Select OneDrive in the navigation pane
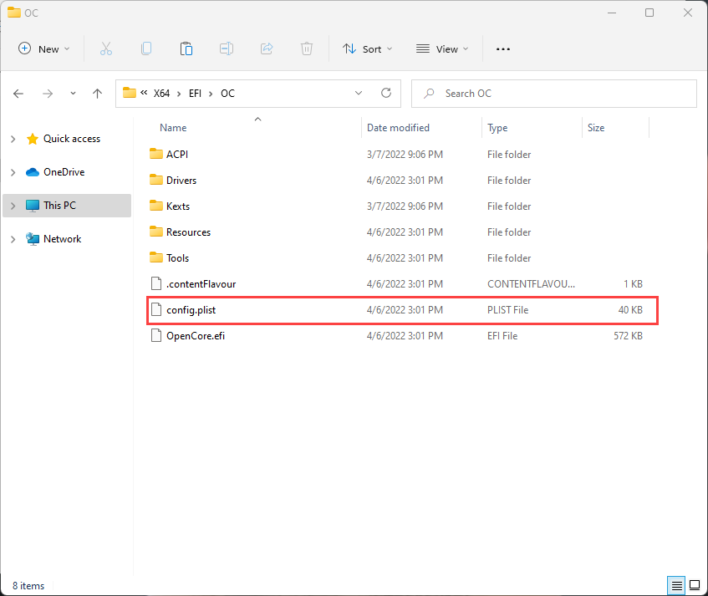 point(63,172)
